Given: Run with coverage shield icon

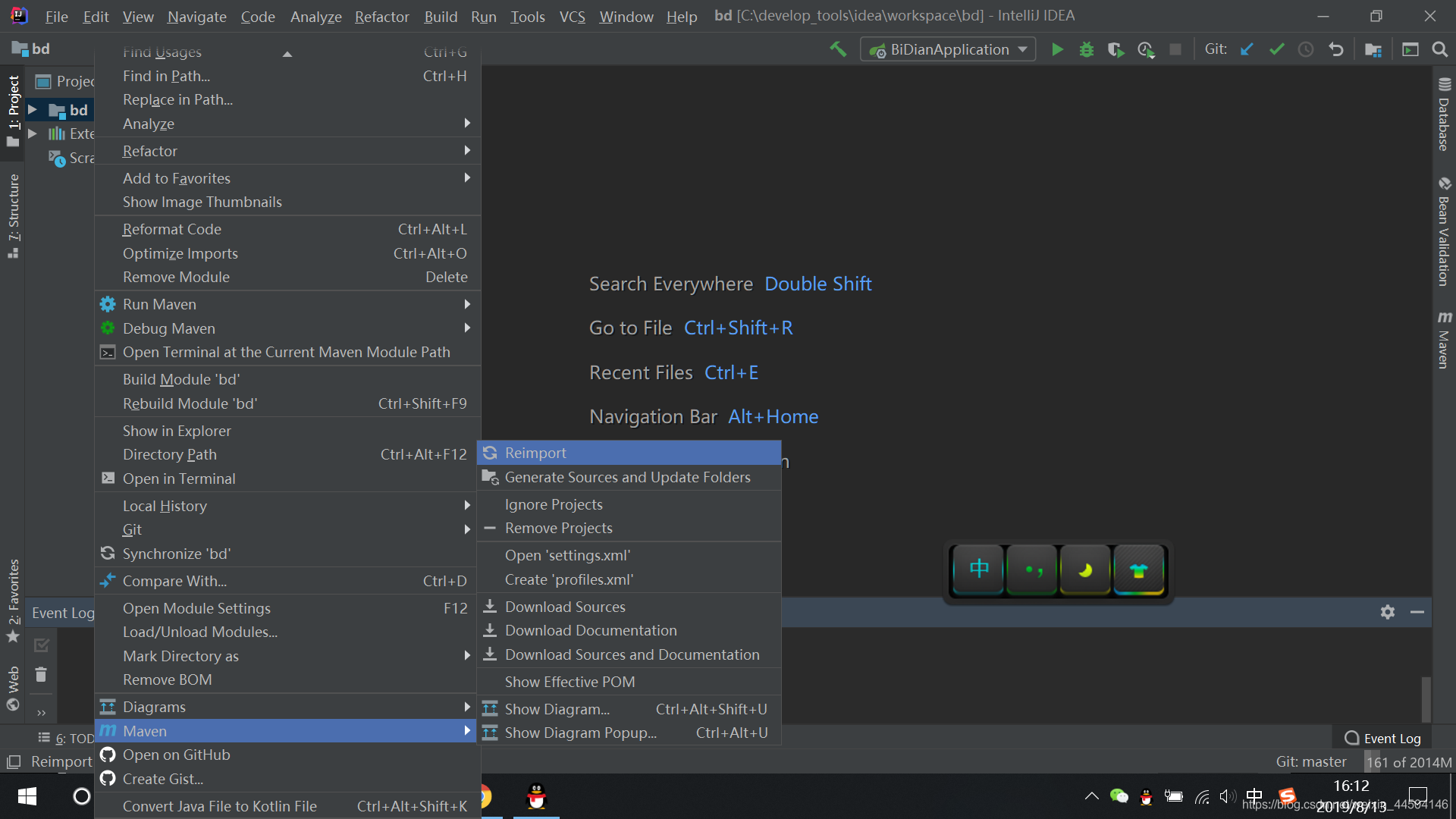Looking at the screenshot, I should pyautogui.click(x=1116, y=49).
